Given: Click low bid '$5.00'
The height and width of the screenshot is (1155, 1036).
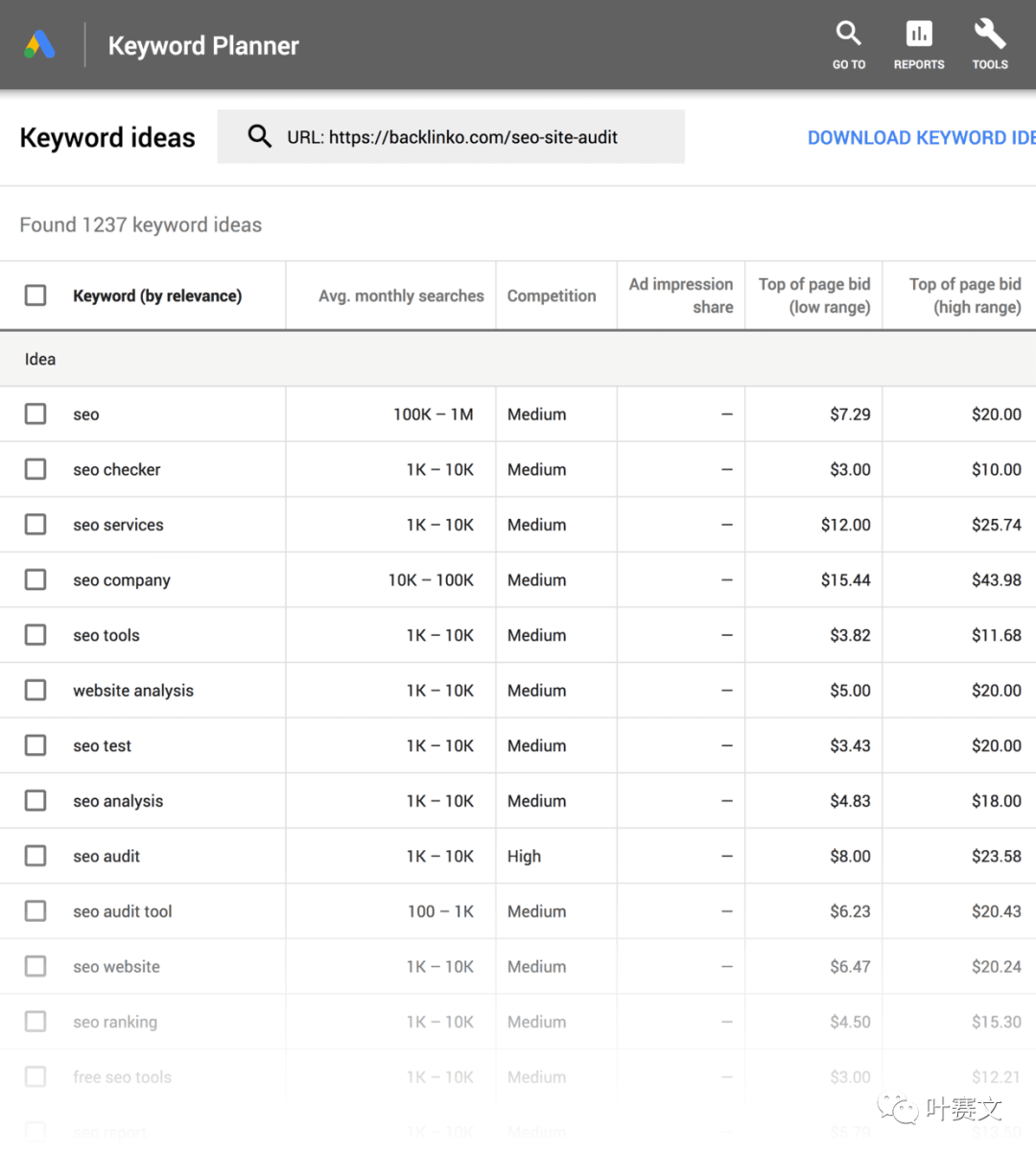Looking at the screenshot, I should tap(850, 691).
